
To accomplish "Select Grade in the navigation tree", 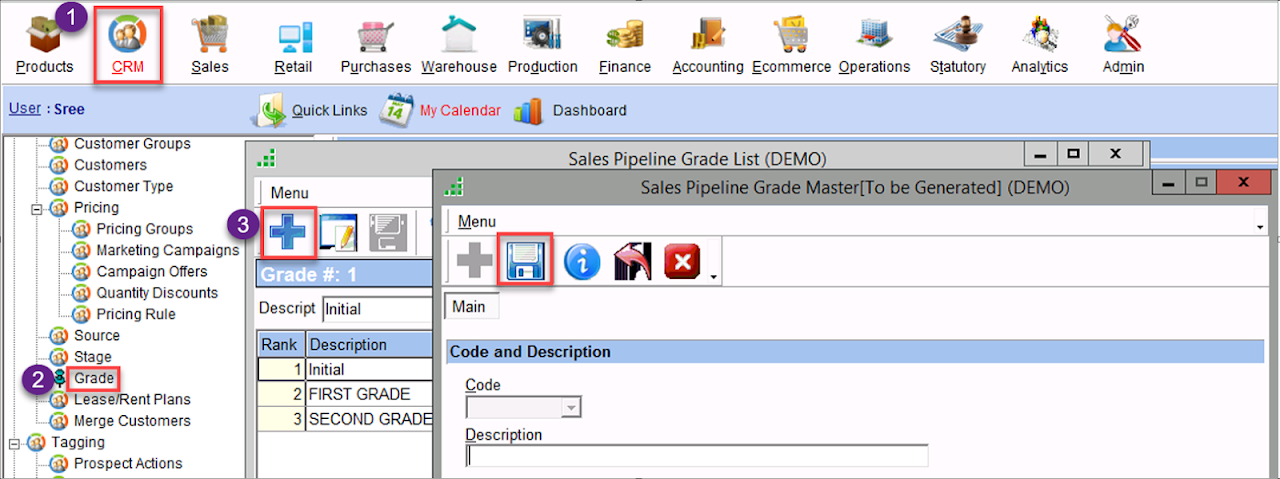I will tap(93, 379).
